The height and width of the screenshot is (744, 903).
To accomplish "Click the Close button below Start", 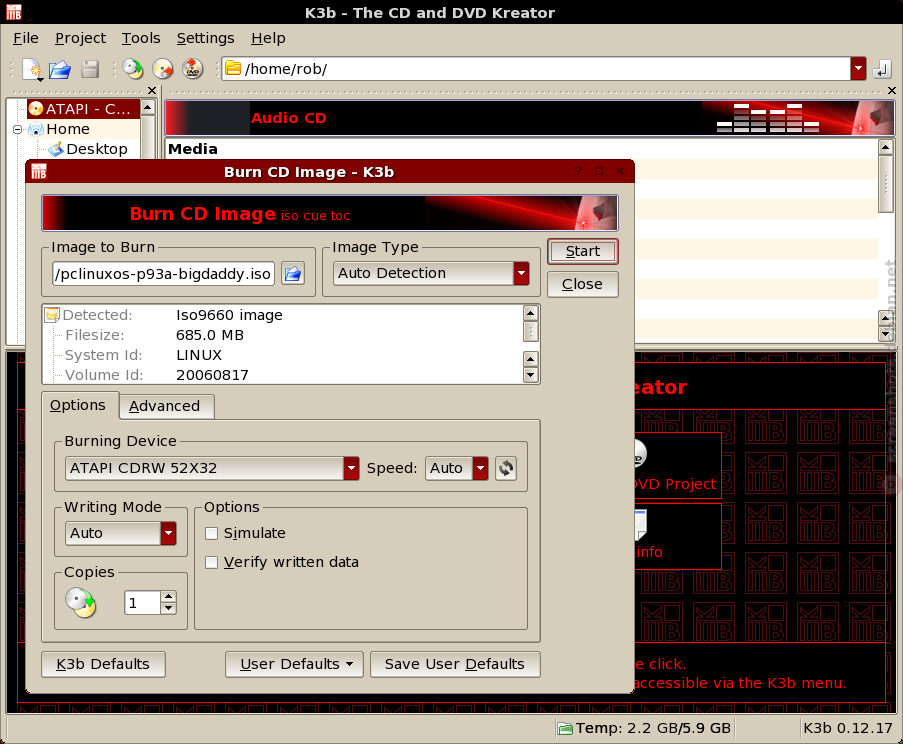I will click(583, 284).
